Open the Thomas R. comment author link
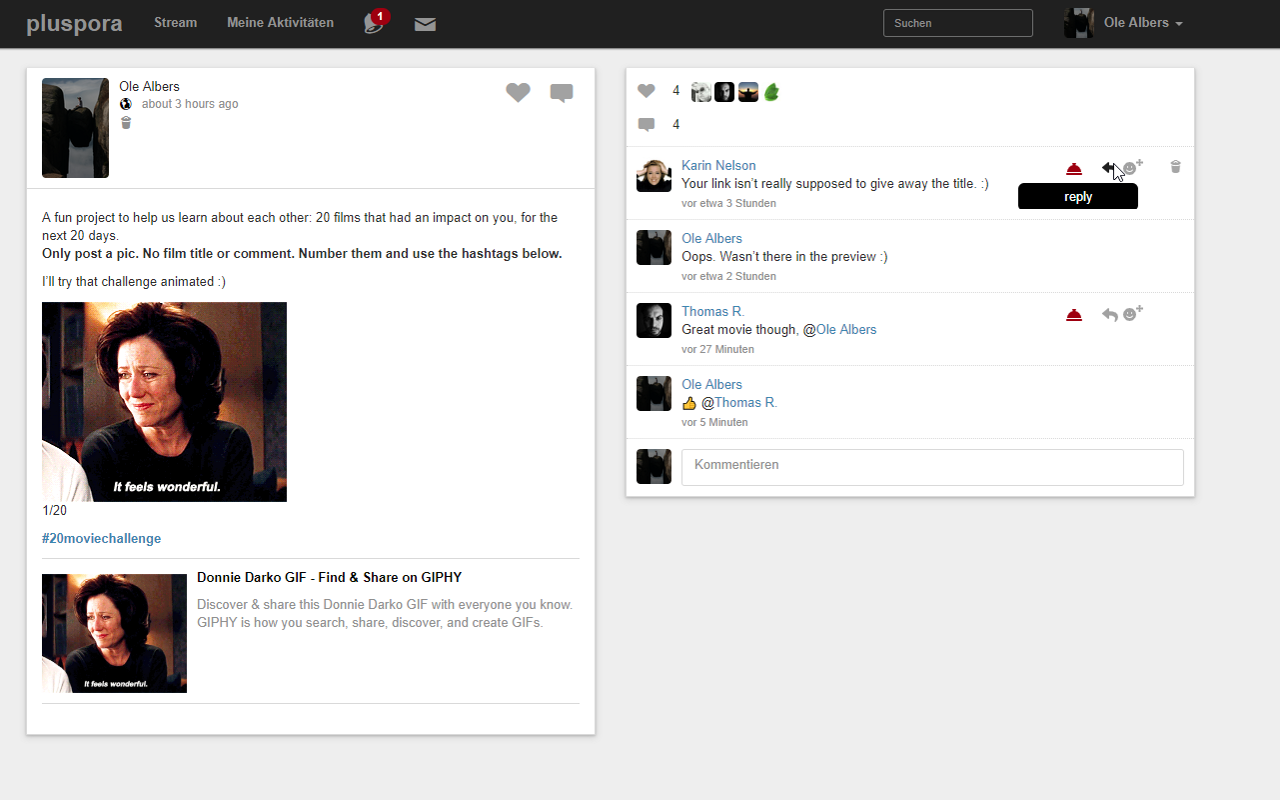1280x800 pixels. (x=713, y=312)
